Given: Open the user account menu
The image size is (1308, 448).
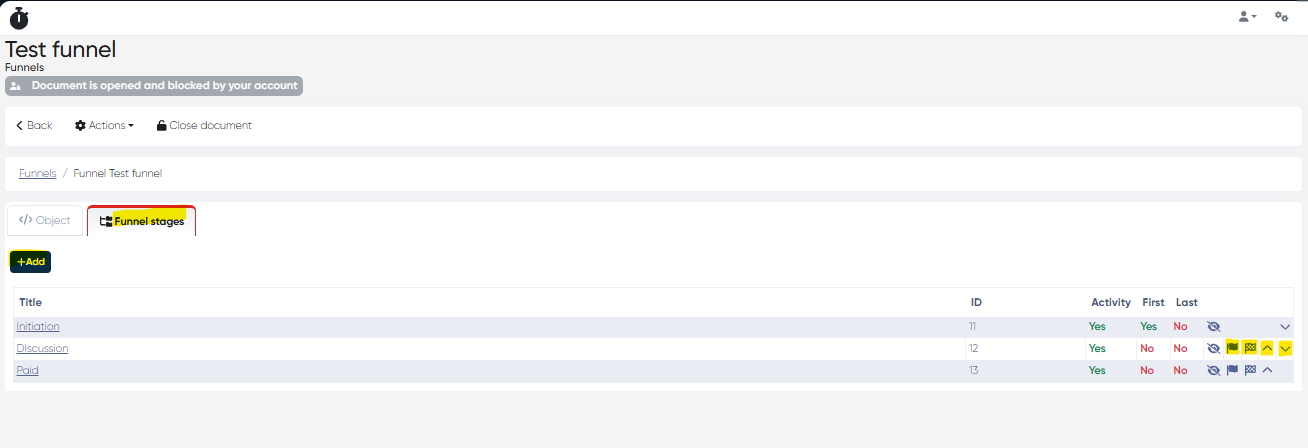Looking at the screenshot, I should 1247,17.
